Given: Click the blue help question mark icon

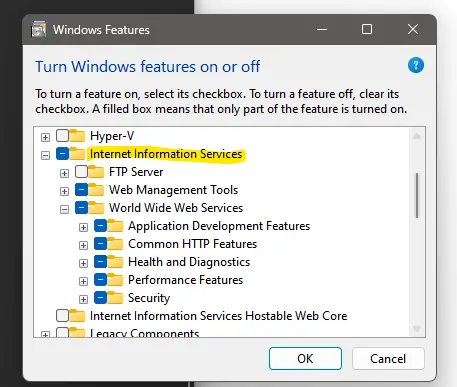Looking at the screenshot, I should (416, 65).
